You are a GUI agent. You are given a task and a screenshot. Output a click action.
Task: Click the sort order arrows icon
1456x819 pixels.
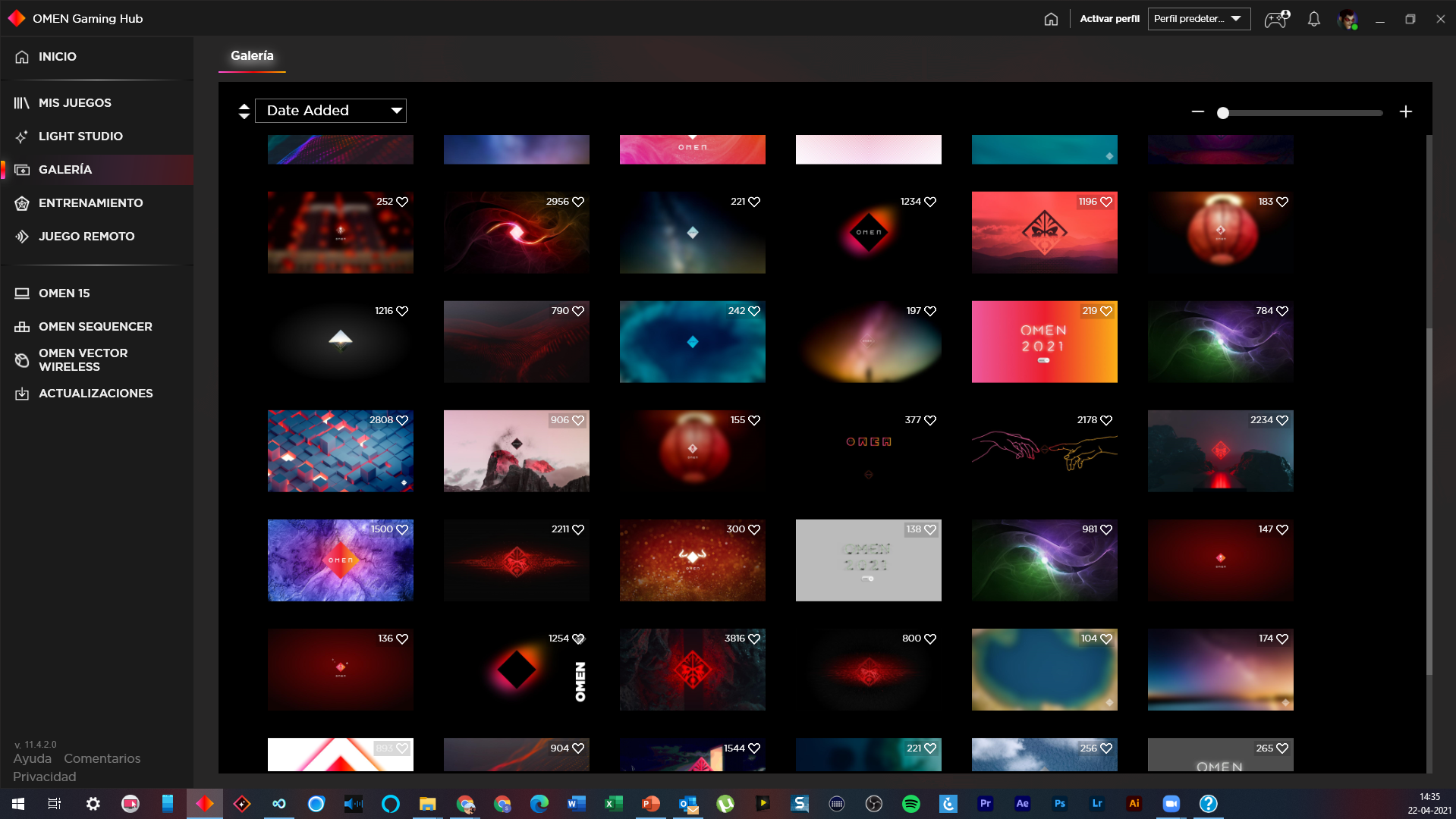pos(244,111)
